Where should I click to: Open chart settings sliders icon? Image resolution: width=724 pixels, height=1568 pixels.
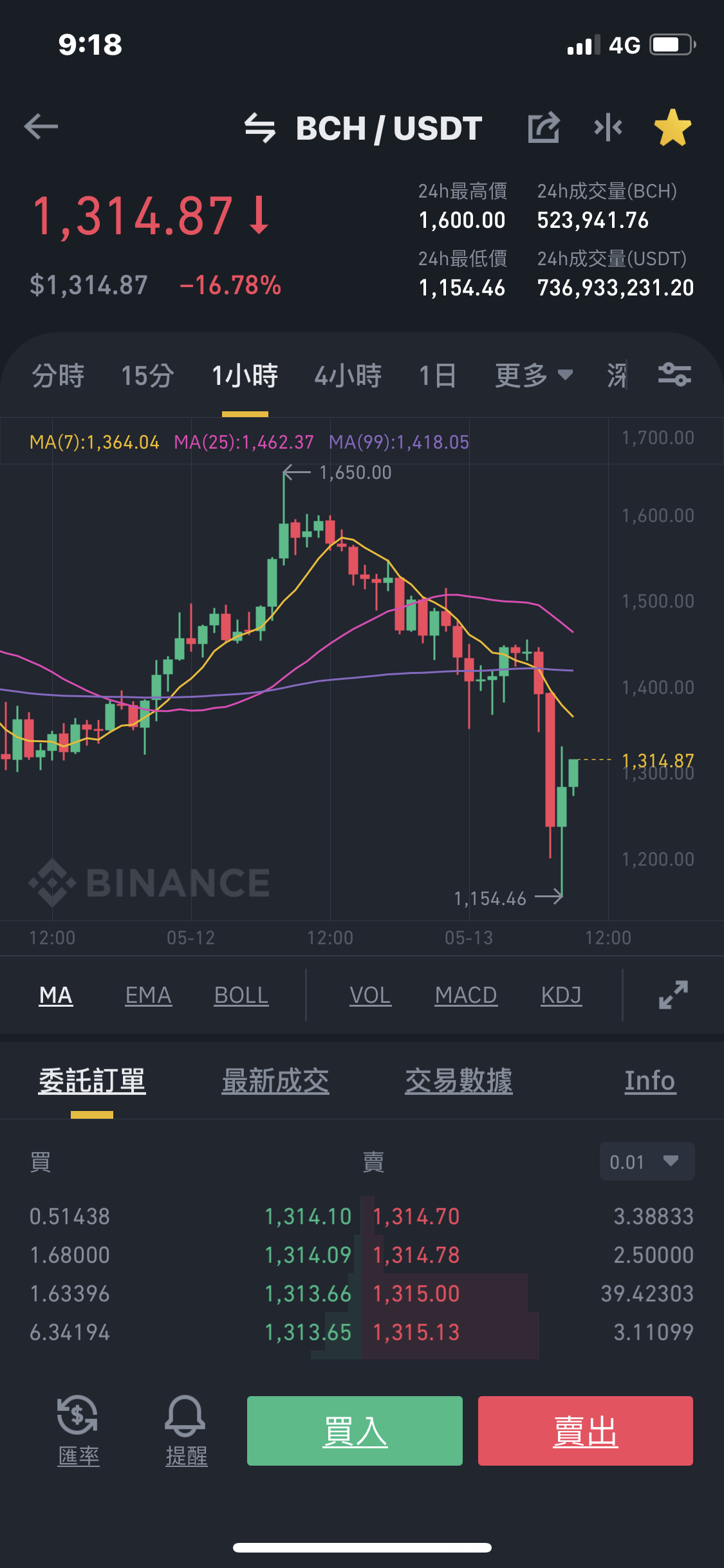[674, 374]
